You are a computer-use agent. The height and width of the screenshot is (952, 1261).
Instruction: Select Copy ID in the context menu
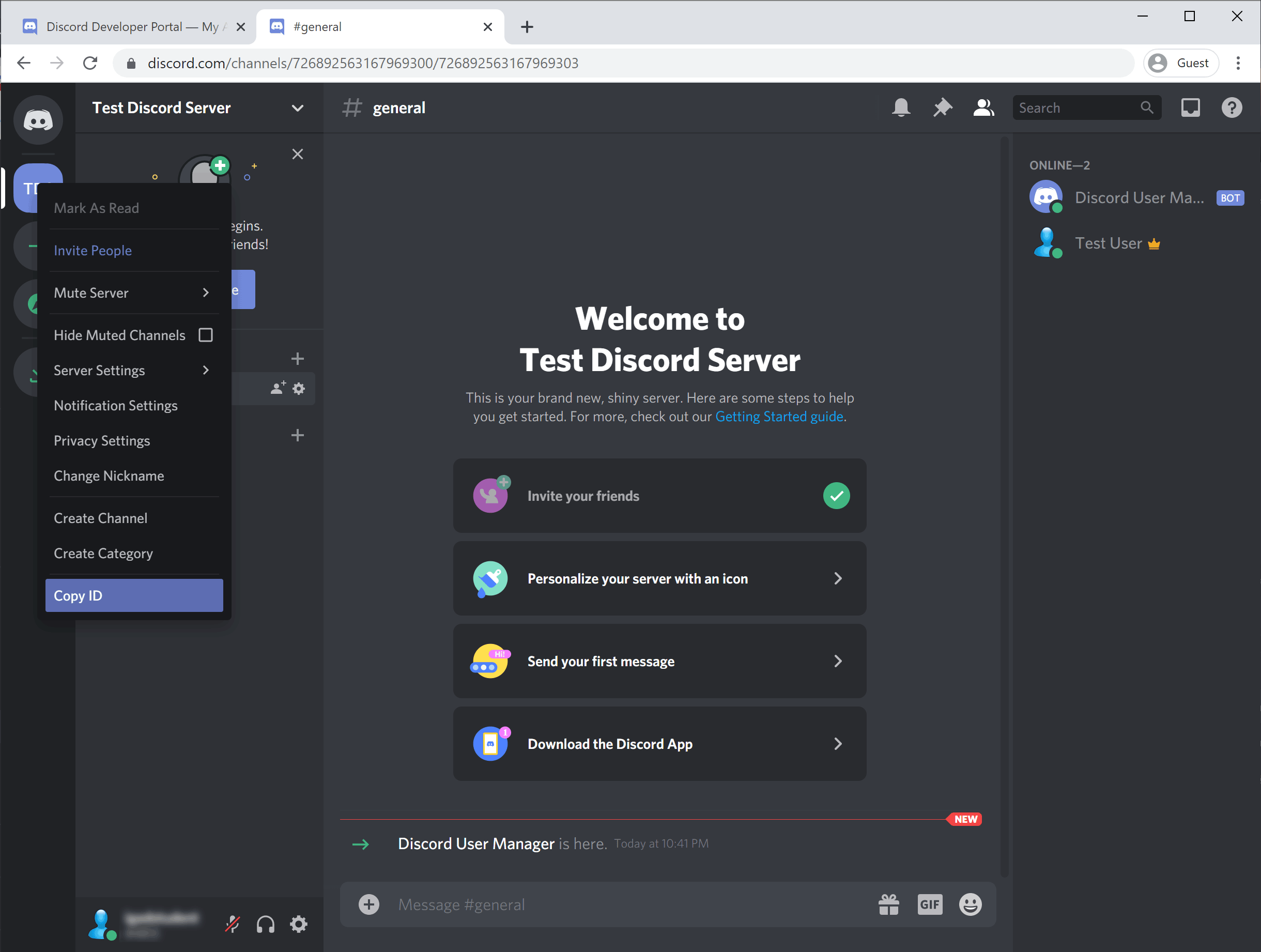point(133,595)
